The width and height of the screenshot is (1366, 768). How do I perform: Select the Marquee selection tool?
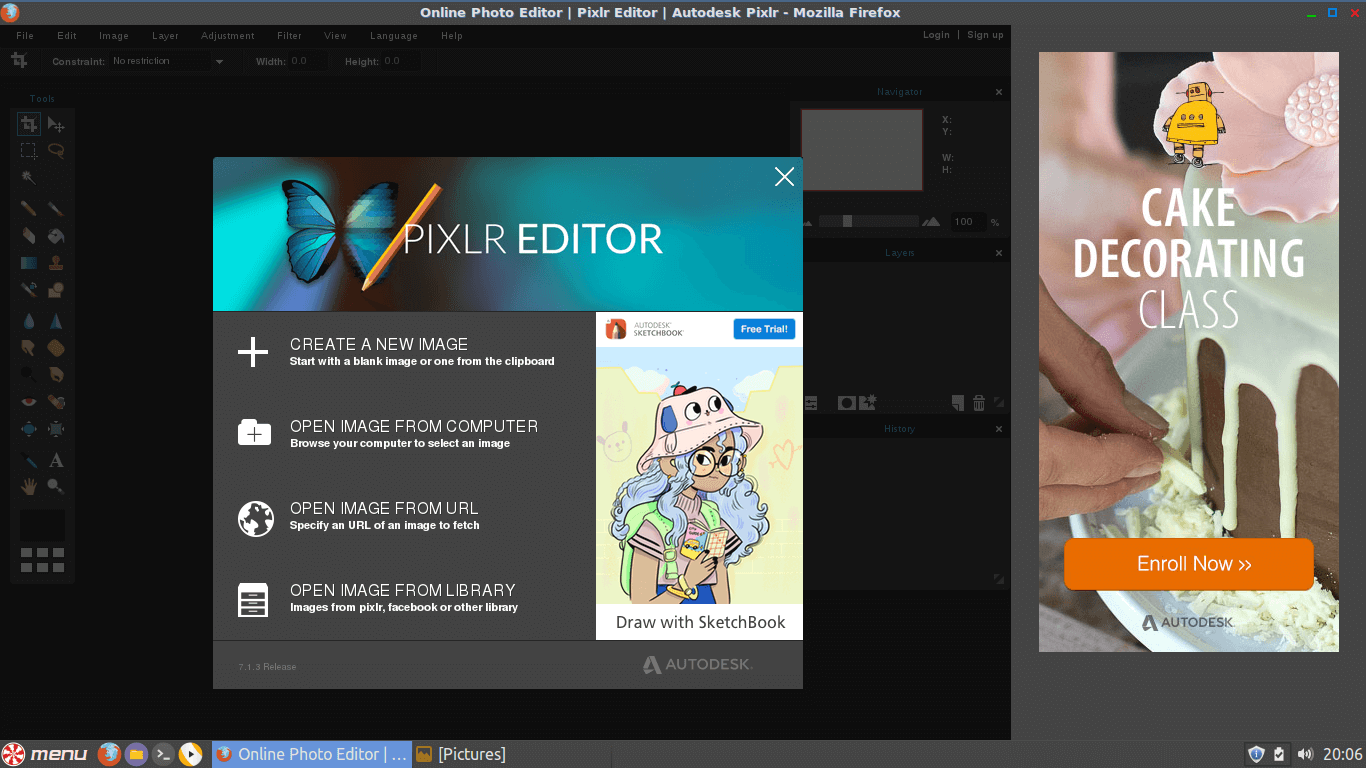point(29,151)
